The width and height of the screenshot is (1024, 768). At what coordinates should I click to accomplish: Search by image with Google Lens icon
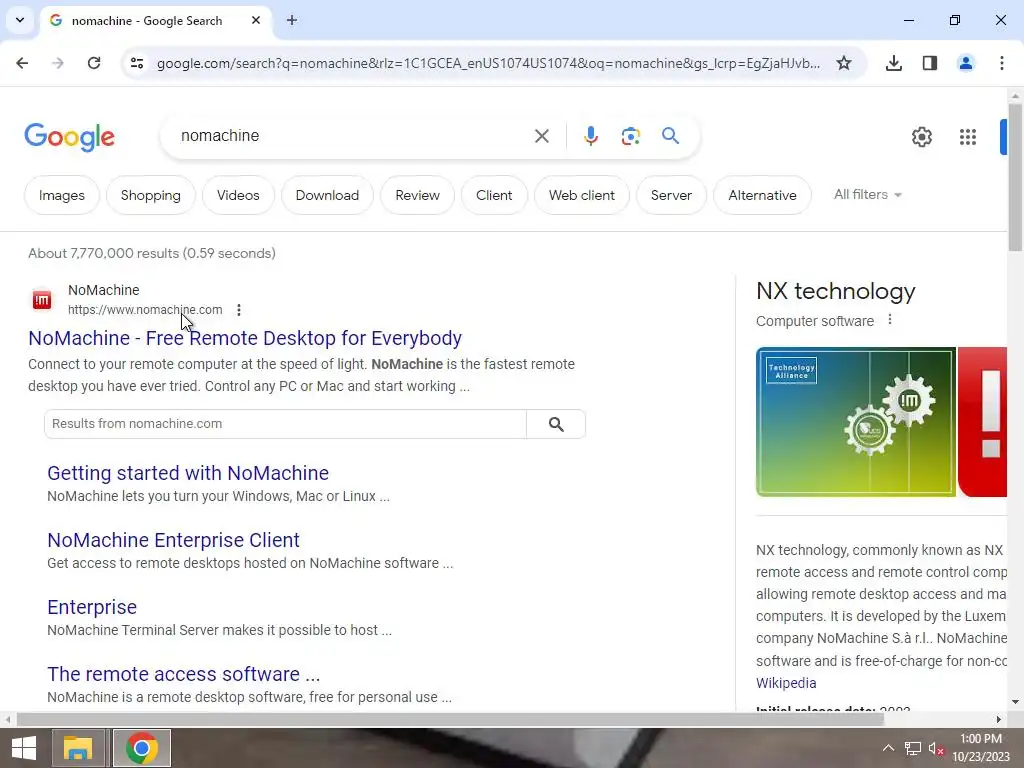tap(630, 136)
